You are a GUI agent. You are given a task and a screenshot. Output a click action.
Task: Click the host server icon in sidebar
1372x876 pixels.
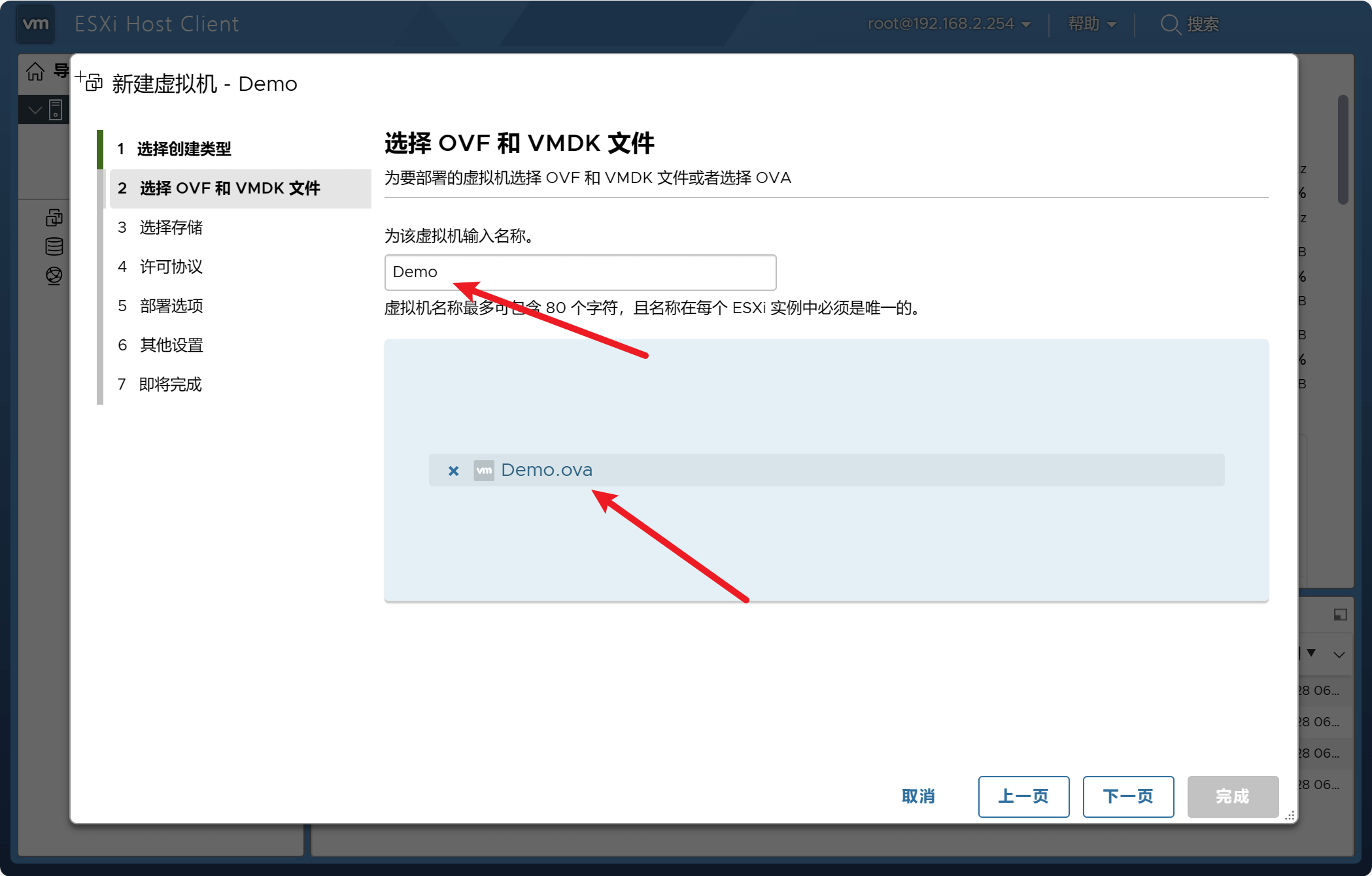56,110
